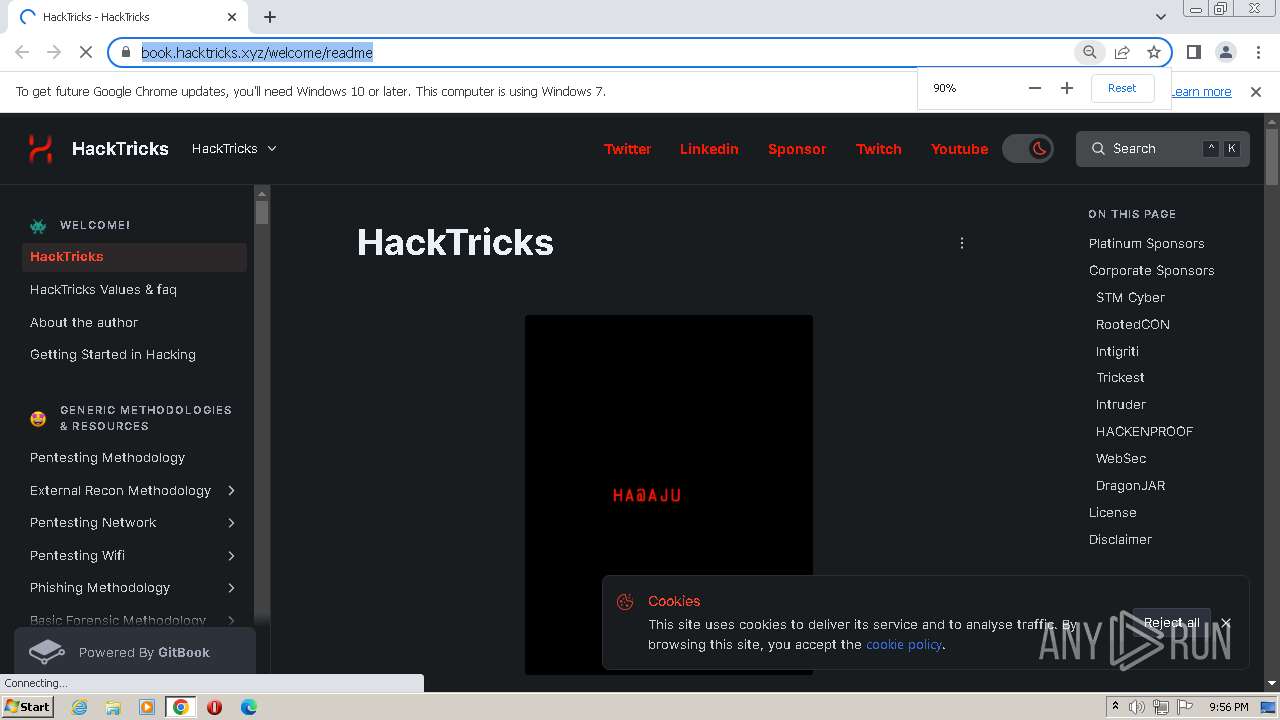This screenshot has height=720, width=1280.
Task: Select HackTricks in the sidebar
Action: point(134,257)
